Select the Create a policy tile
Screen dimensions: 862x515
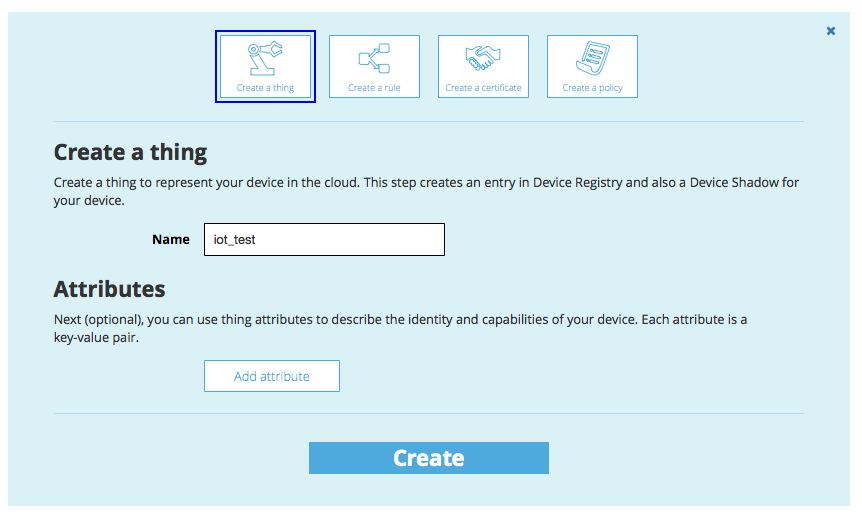pyautogui.click(x=592, y=67)
